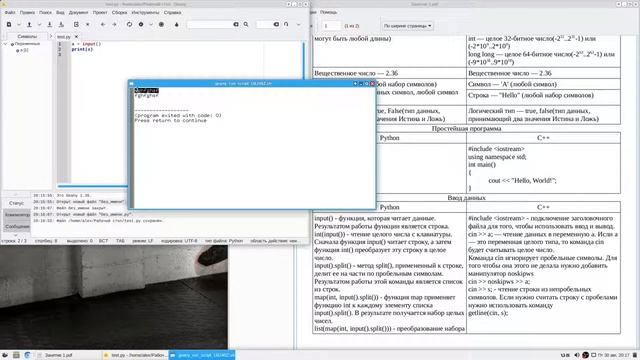Click the 'getline(cin, s);' text in PDF
The width and height of the screenshot is (640, 360).
click(488, 313)
